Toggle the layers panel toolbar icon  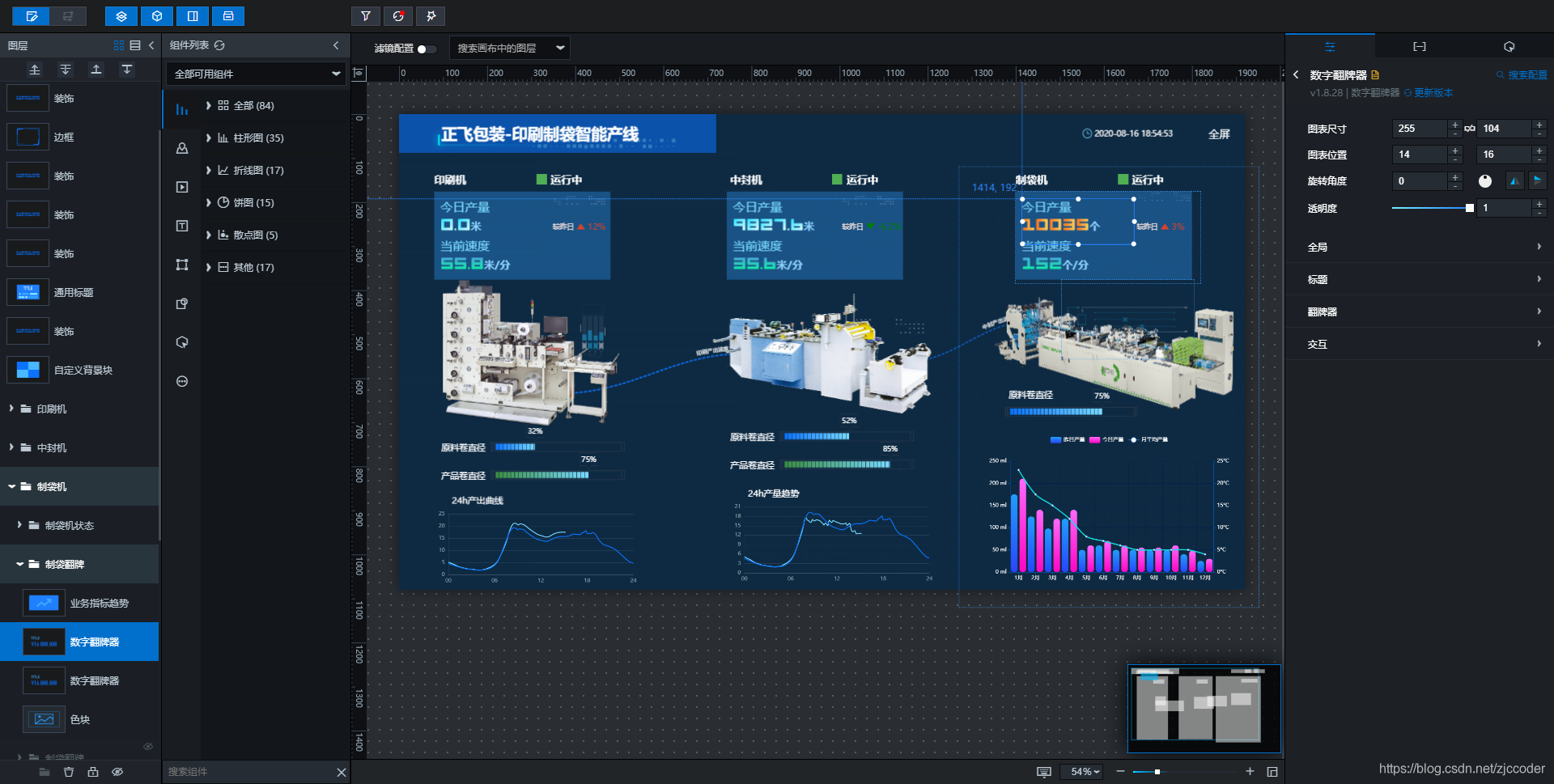121,16
